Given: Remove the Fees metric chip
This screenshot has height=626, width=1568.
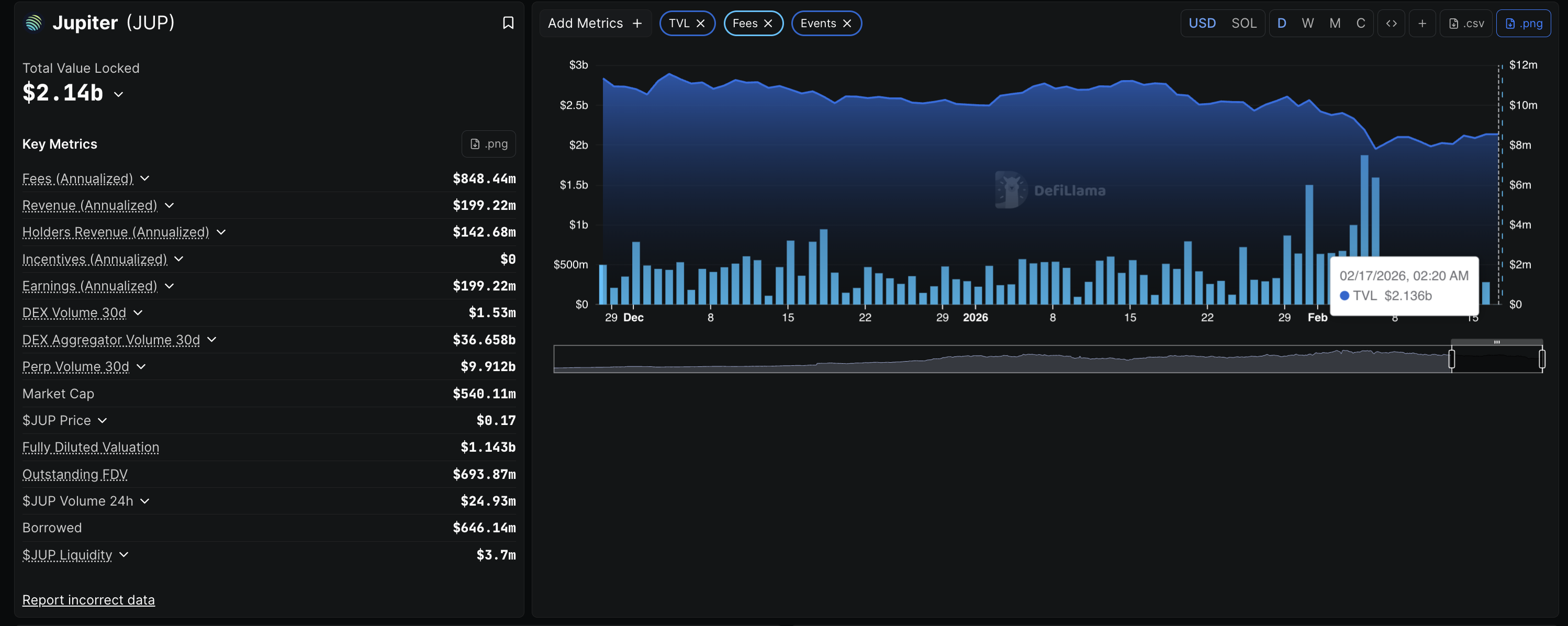Looking at the screenshot, I should click(768, 23).
